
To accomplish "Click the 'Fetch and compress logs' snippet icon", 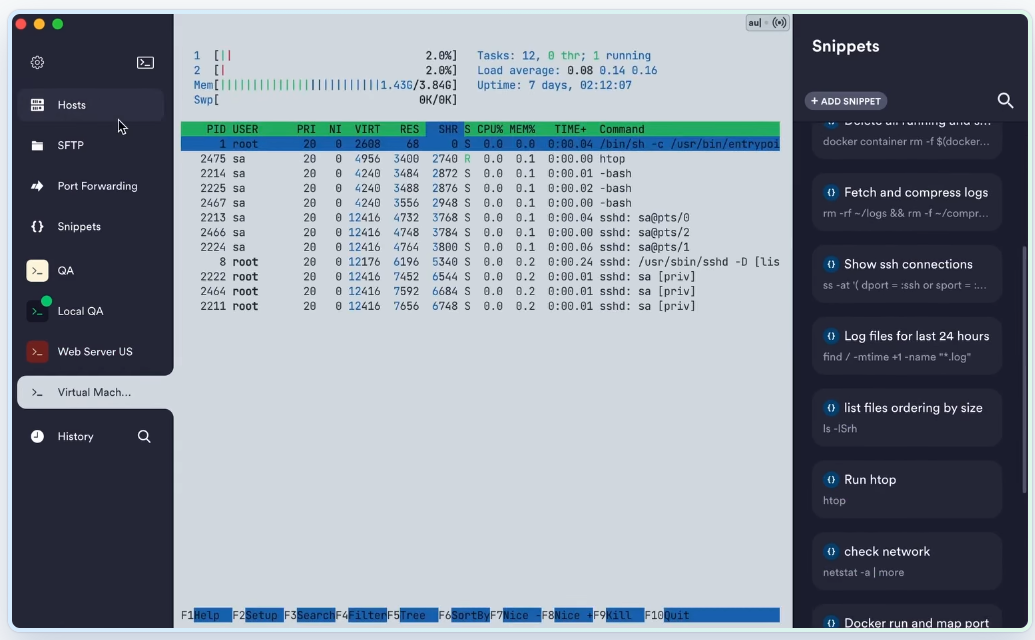I will pos(830,192).
